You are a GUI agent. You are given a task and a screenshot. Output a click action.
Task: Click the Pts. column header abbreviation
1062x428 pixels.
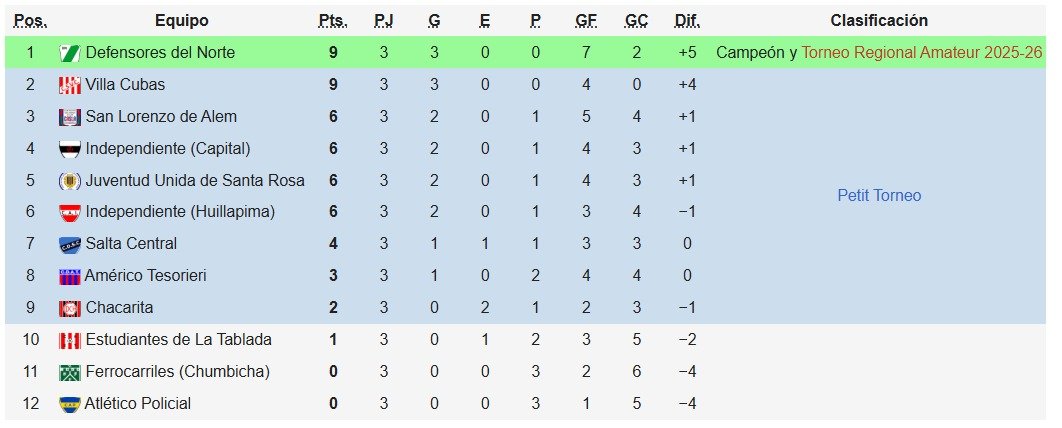[x=333, y=21]
